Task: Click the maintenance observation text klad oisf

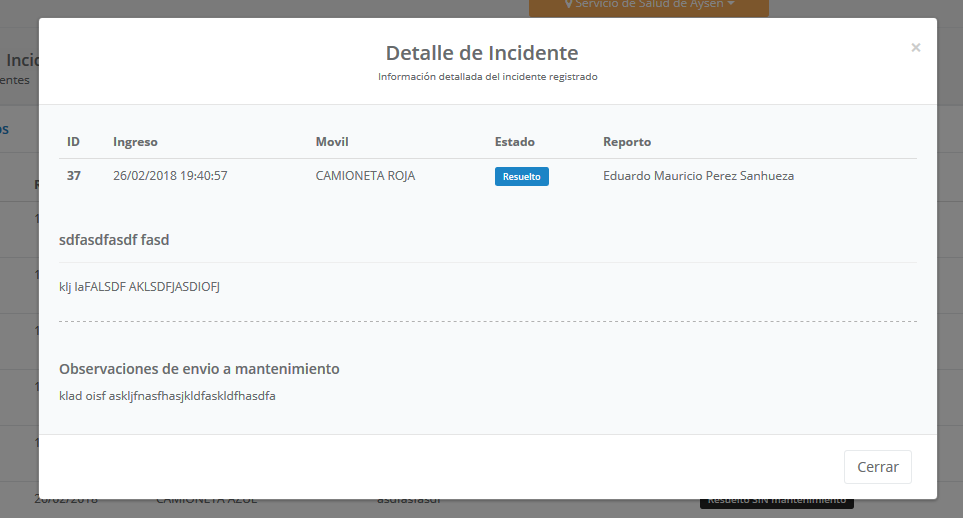Action: (x=167, y=396)
